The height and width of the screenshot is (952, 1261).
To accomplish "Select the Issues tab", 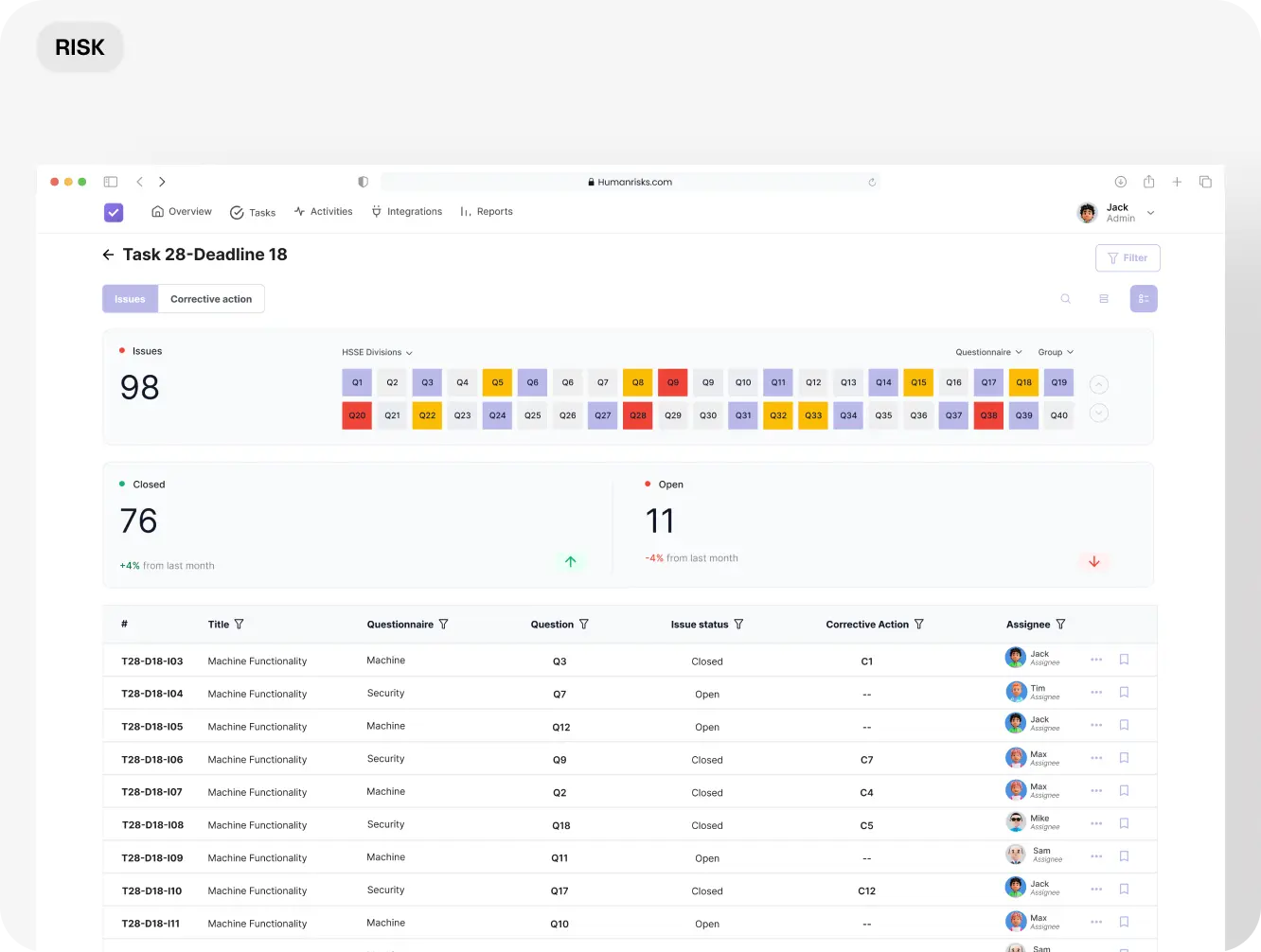I will 130,298.
